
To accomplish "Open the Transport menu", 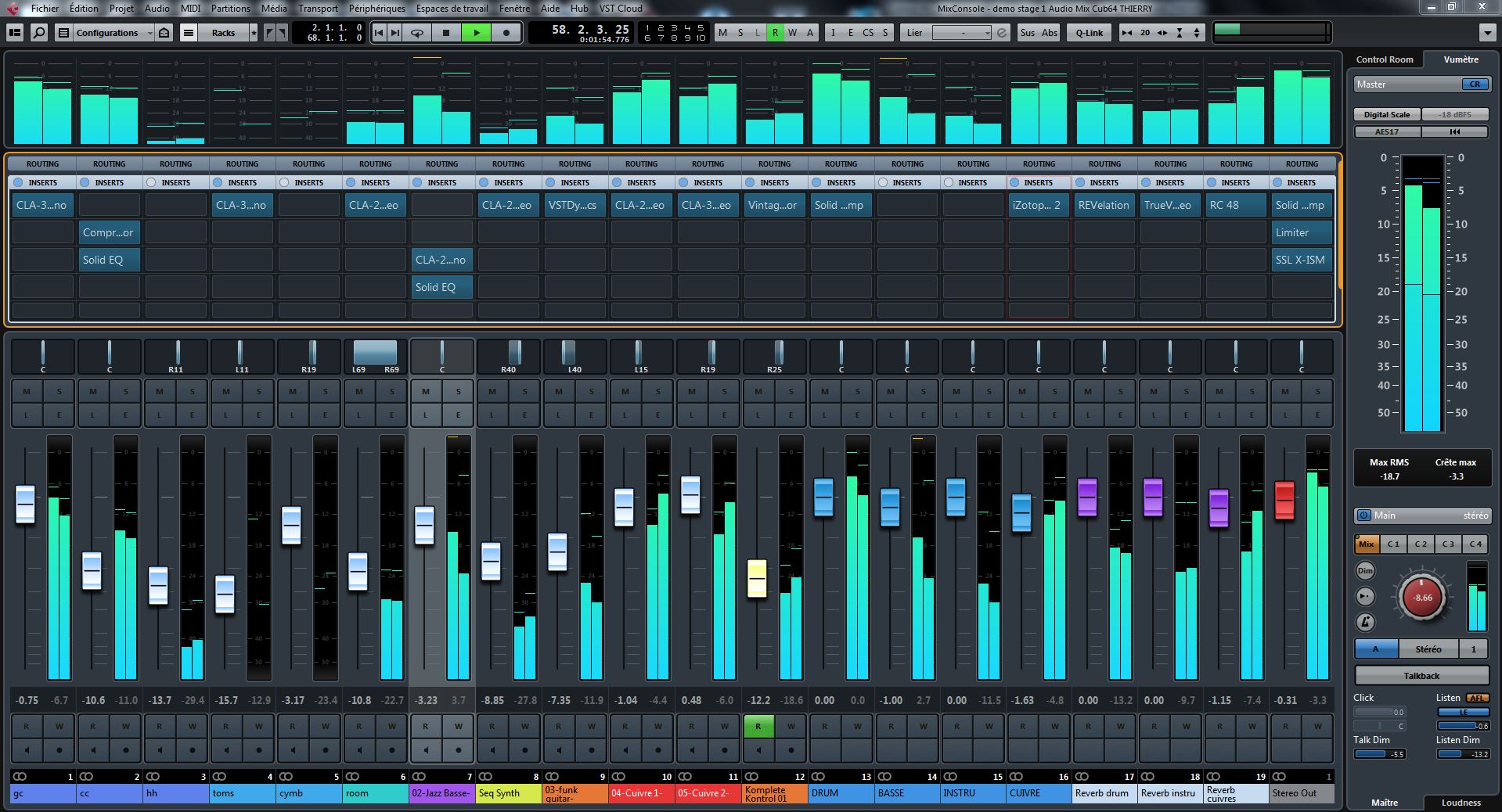I will point(318,9).
